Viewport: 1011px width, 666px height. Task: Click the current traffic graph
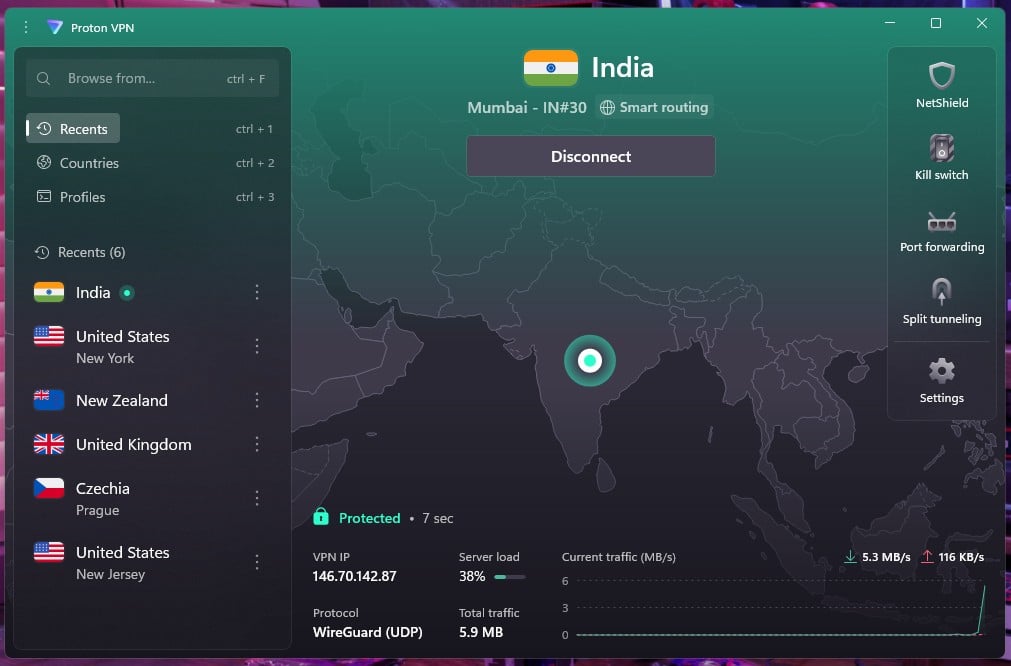780,607
